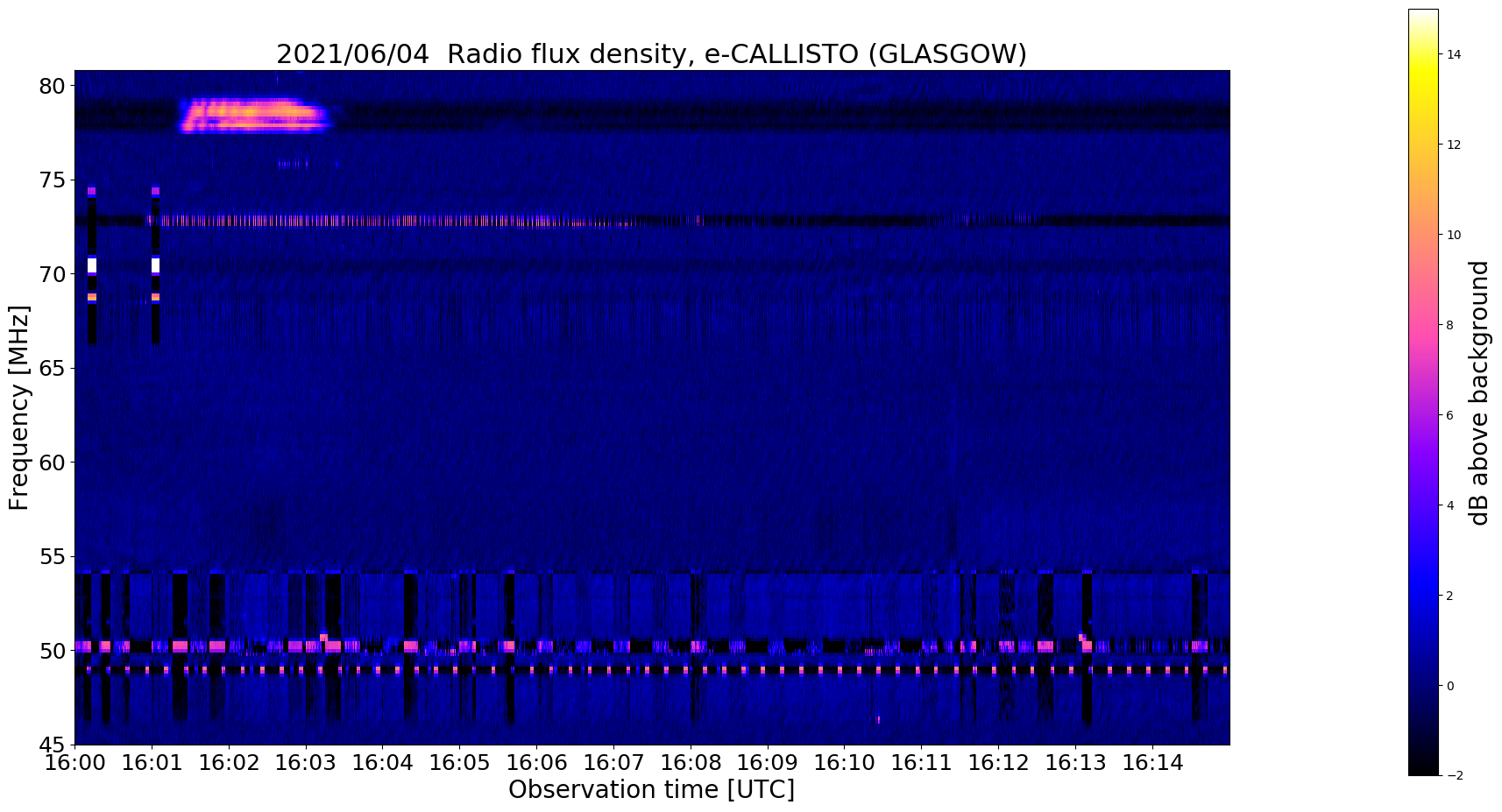Click the 16:09 time tick label
Screen dimensions: 1502x812
click(768, 762)
